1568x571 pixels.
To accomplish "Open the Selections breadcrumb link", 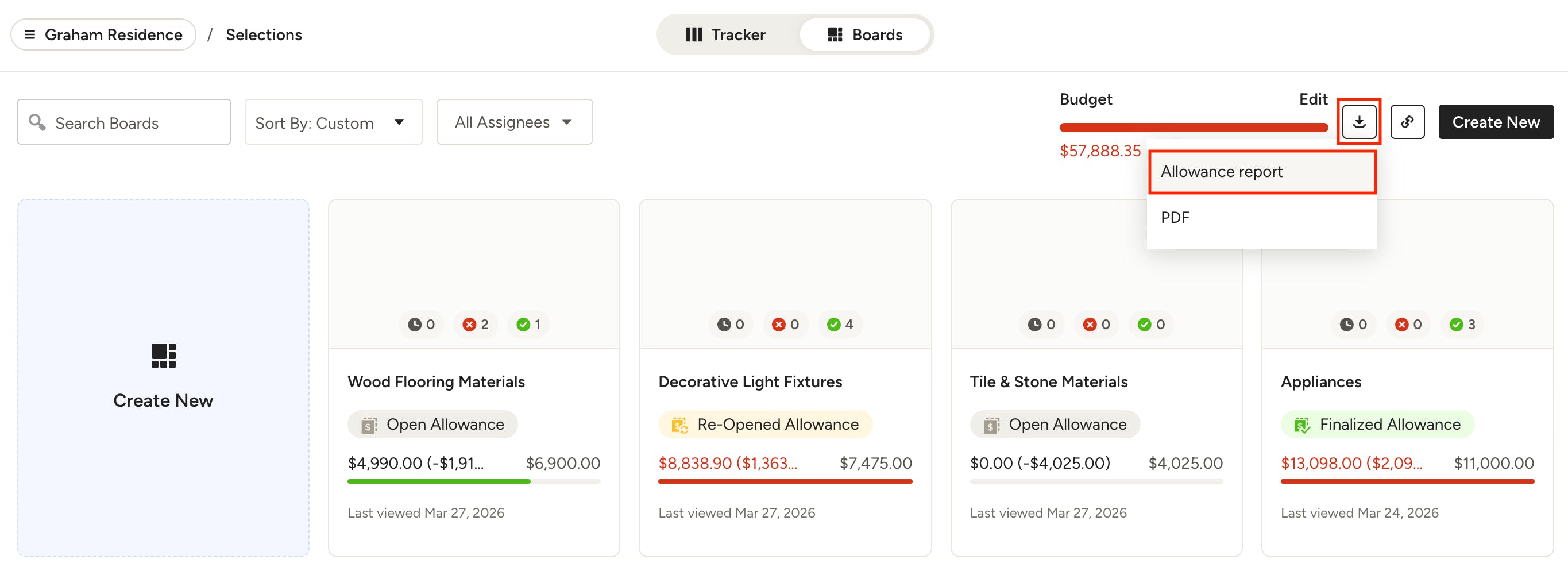I will tap(264, 34).
